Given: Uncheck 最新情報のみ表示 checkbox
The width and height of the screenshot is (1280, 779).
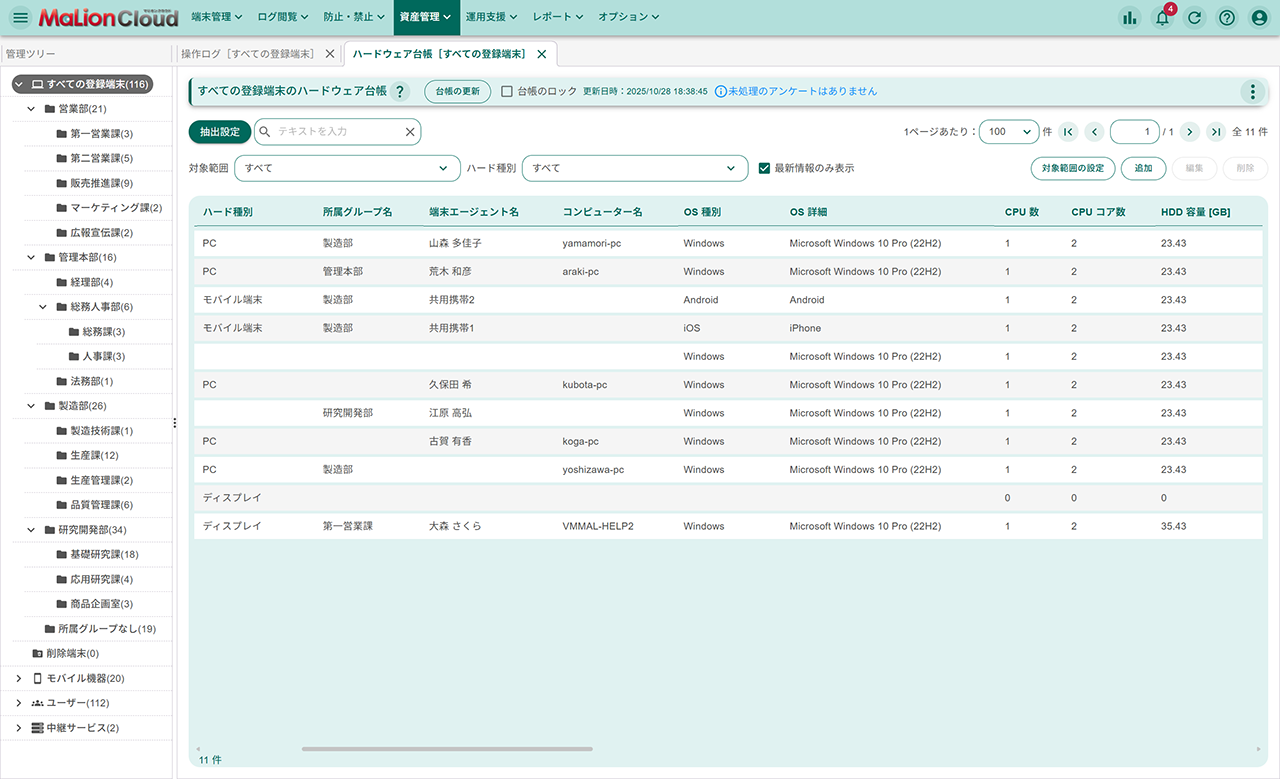Looking at the screenshot, I should (764, 168).
